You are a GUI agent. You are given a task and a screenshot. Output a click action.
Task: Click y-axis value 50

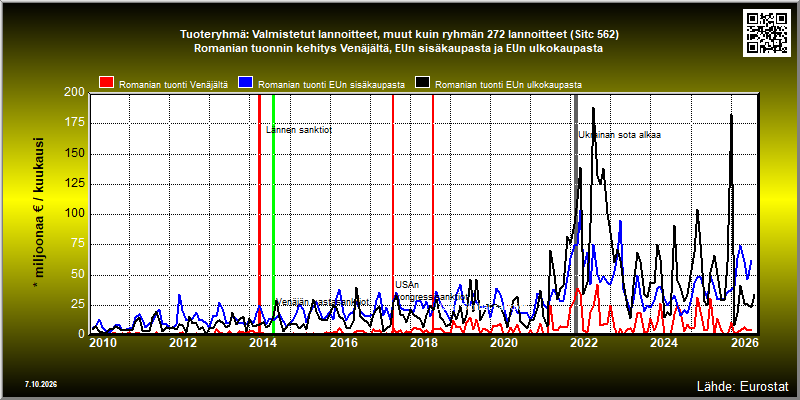pyautogui.click(x=78, y=274)
